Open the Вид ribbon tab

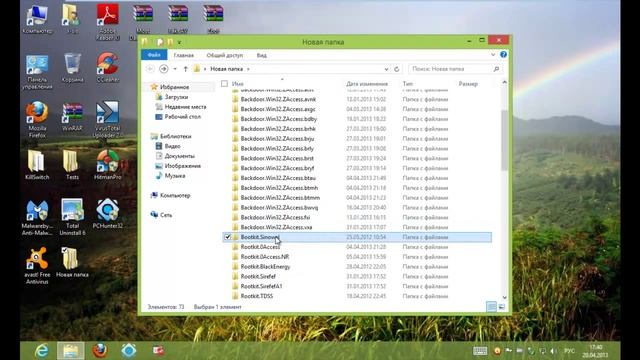pyautogui.click(x=262, y=55)
